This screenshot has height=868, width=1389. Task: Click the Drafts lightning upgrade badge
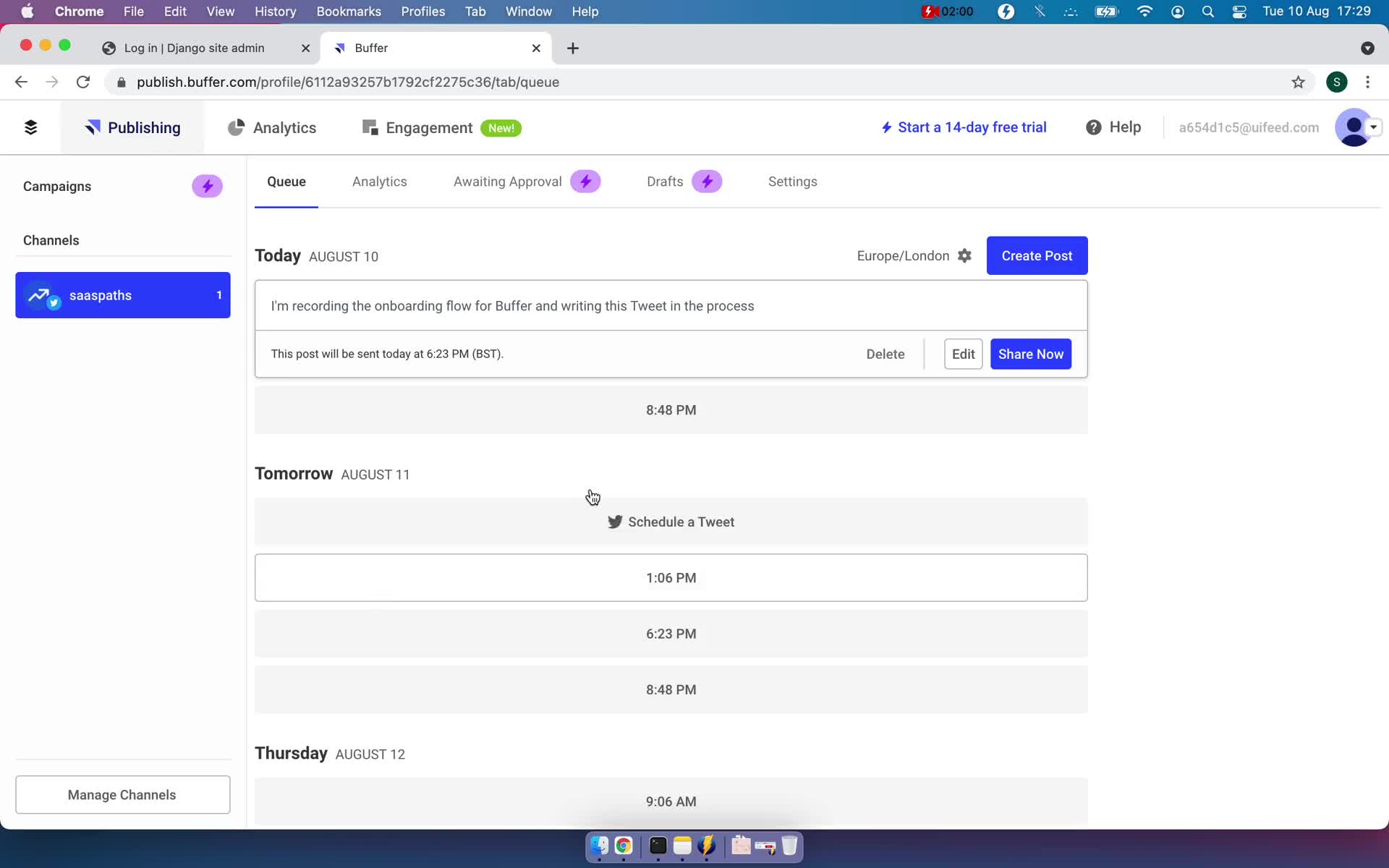[707, 182]
